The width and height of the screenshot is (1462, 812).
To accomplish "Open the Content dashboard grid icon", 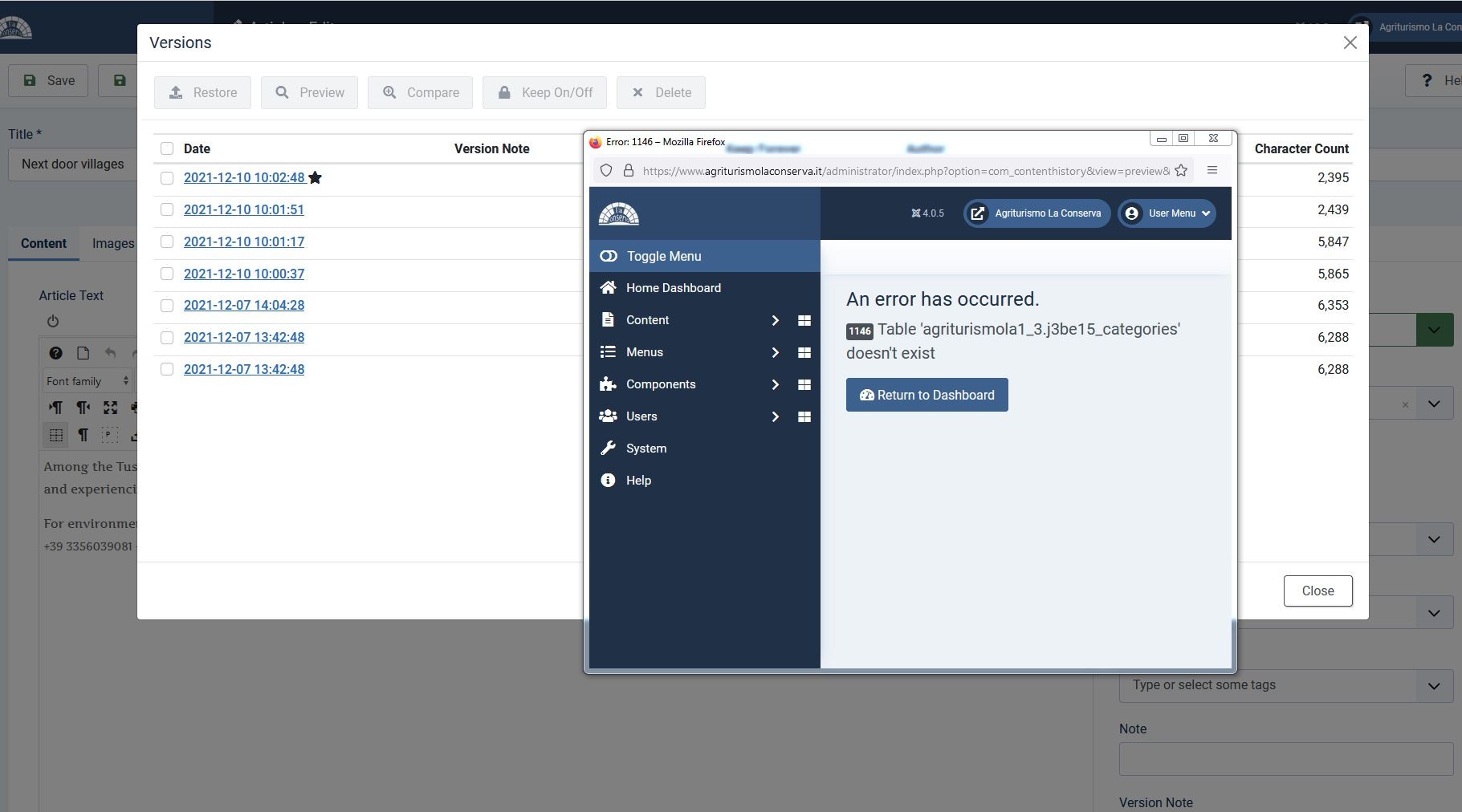I will click(804, 320).
